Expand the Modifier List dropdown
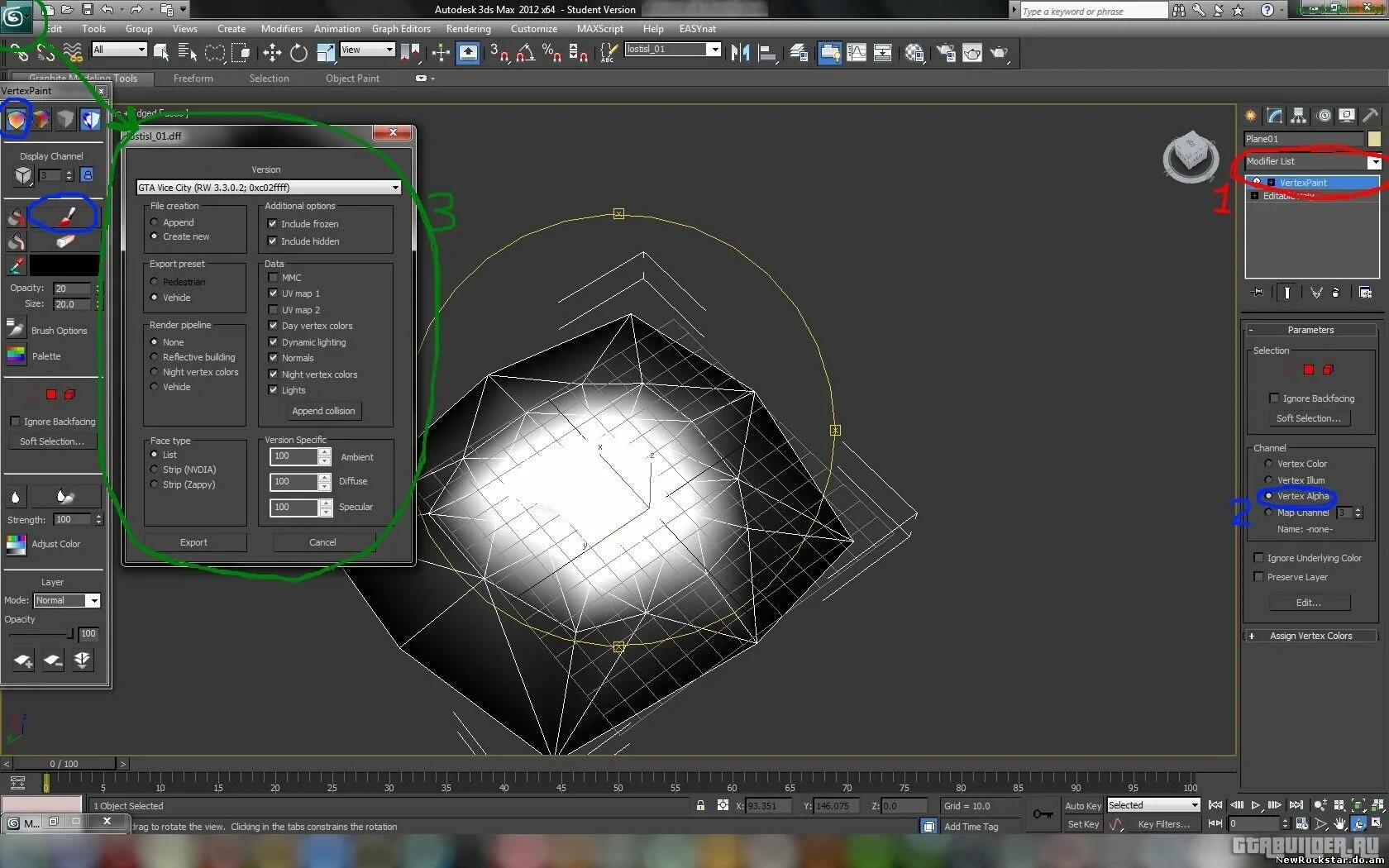The width and height of the screenshot is (1389, 868). coord(1373,162)
